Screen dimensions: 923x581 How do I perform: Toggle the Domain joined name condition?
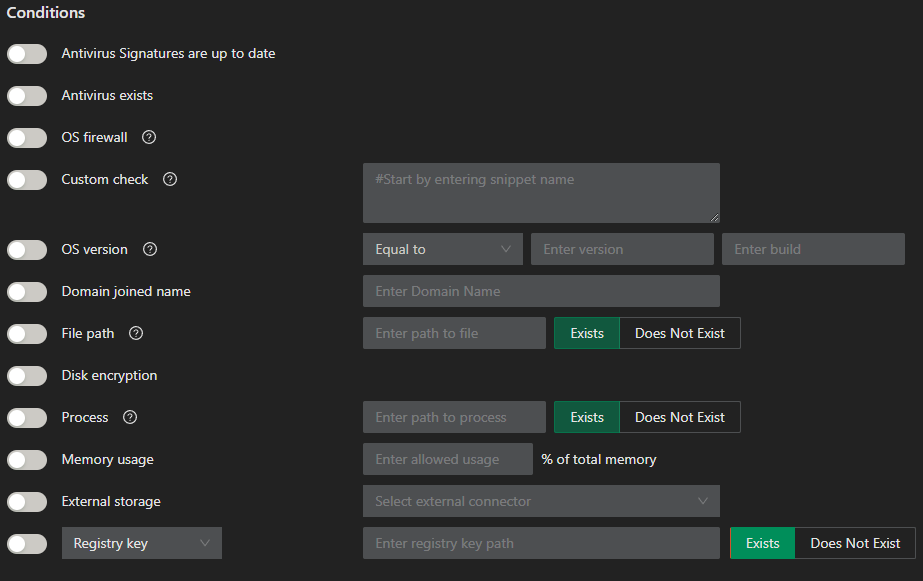point(27,291)
